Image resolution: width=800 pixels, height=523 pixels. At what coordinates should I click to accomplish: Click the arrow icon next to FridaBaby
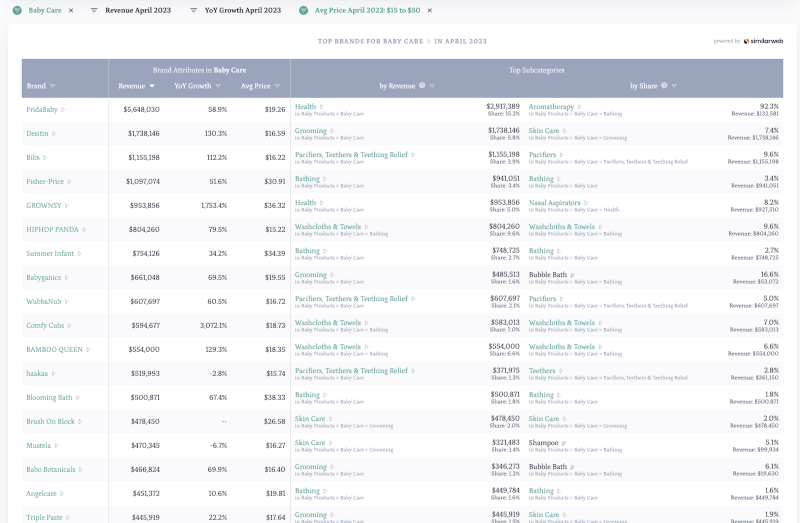pyautogui.click(x=63, y=109)
